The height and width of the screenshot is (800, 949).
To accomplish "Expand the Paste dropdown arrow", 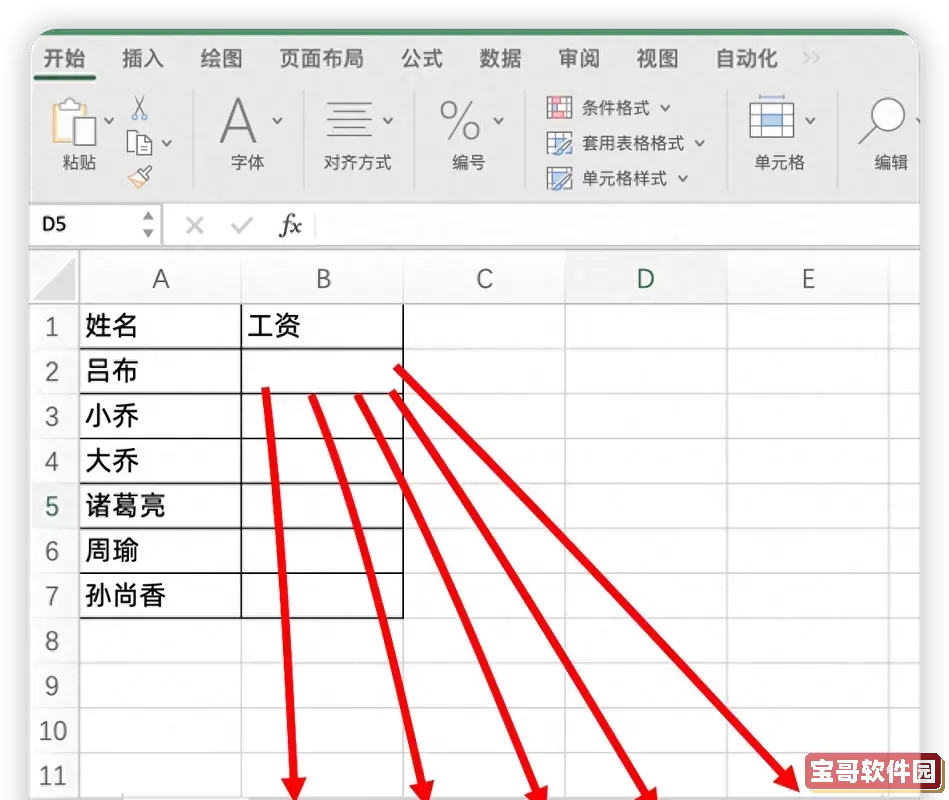I will 109,121.
